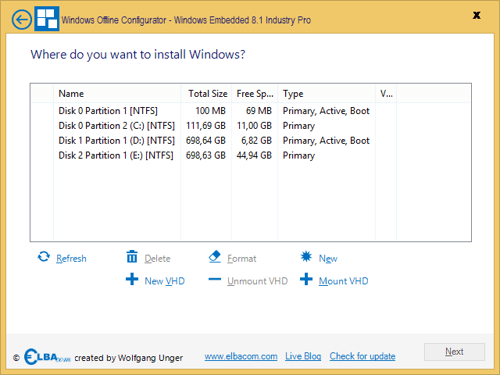Click the Format link

tap(242, 259)
